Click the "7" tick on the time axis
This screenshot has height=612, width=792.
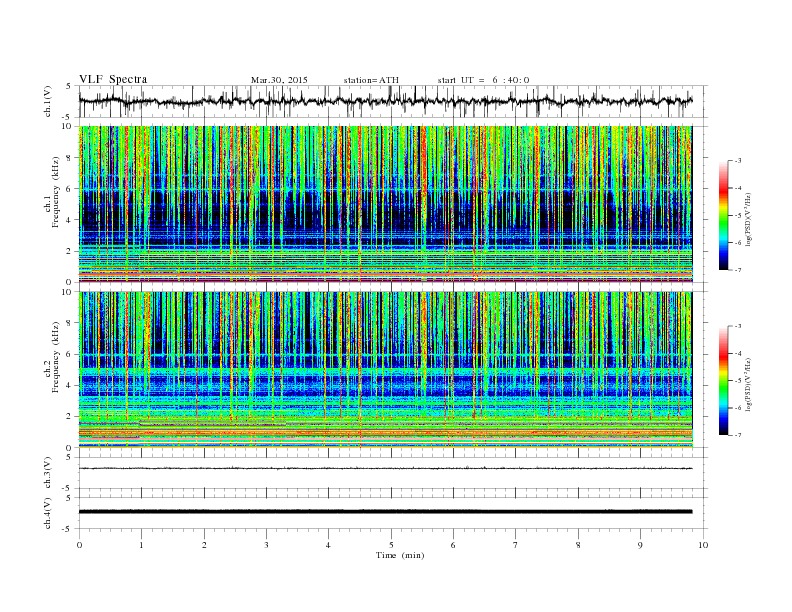(516, 545)
